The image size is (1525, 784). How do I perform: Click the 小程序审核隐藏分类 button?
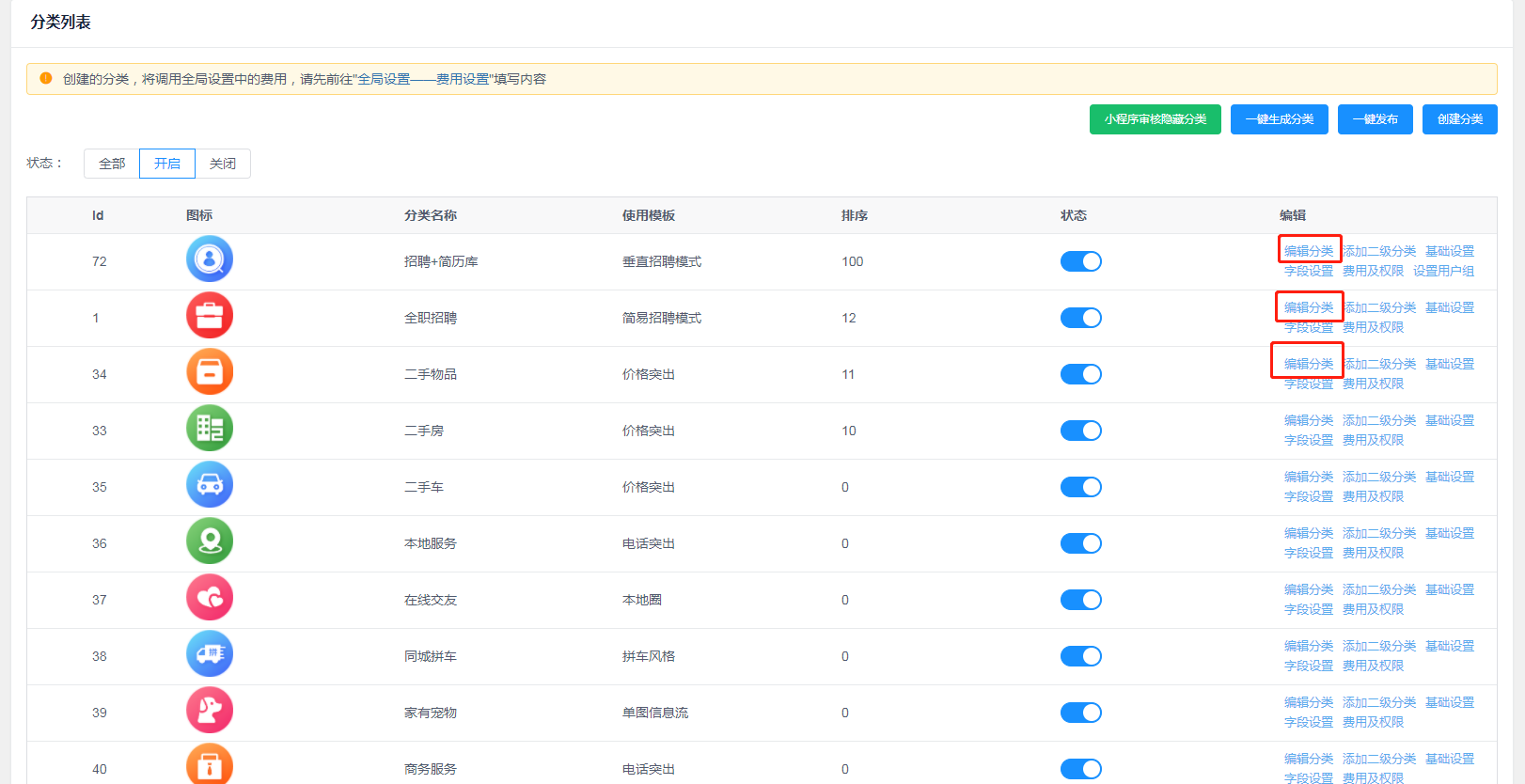(1156, 119)
